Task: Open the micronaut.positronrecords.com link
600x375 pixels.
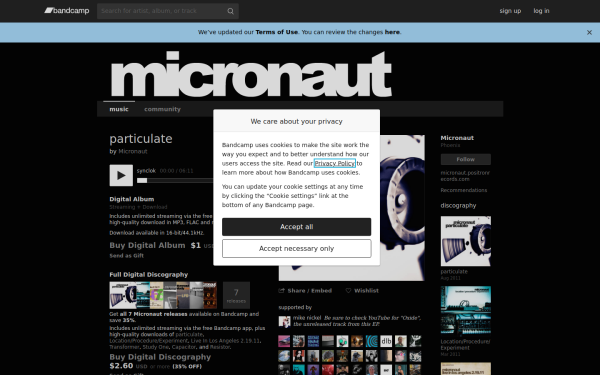Action: click(465, 176)
